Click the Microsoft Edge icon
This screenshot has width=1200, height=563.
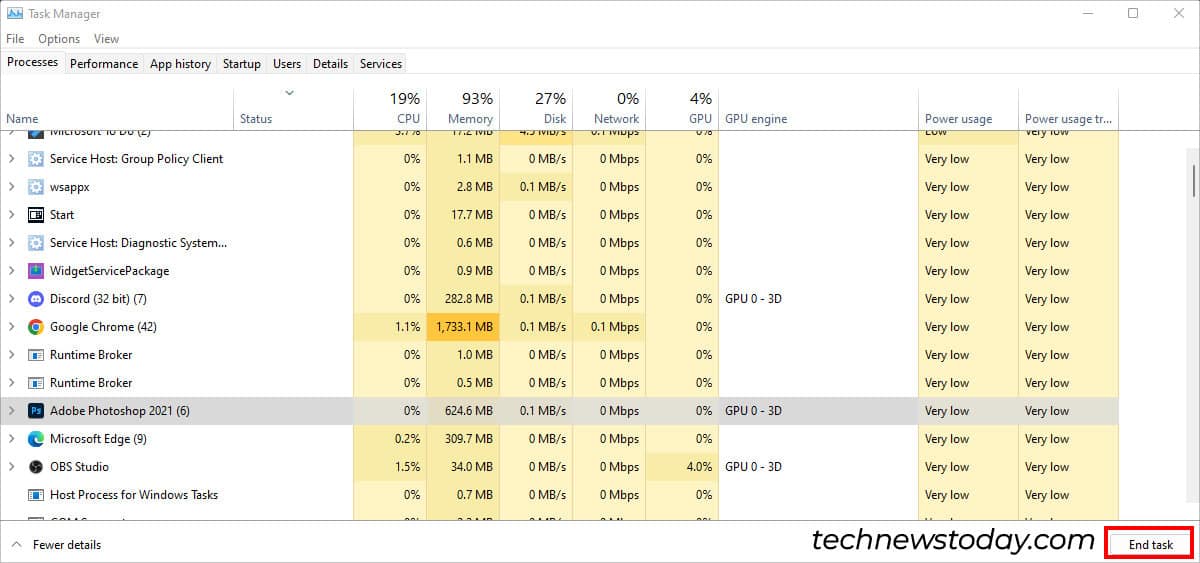(x=36, y=439)
